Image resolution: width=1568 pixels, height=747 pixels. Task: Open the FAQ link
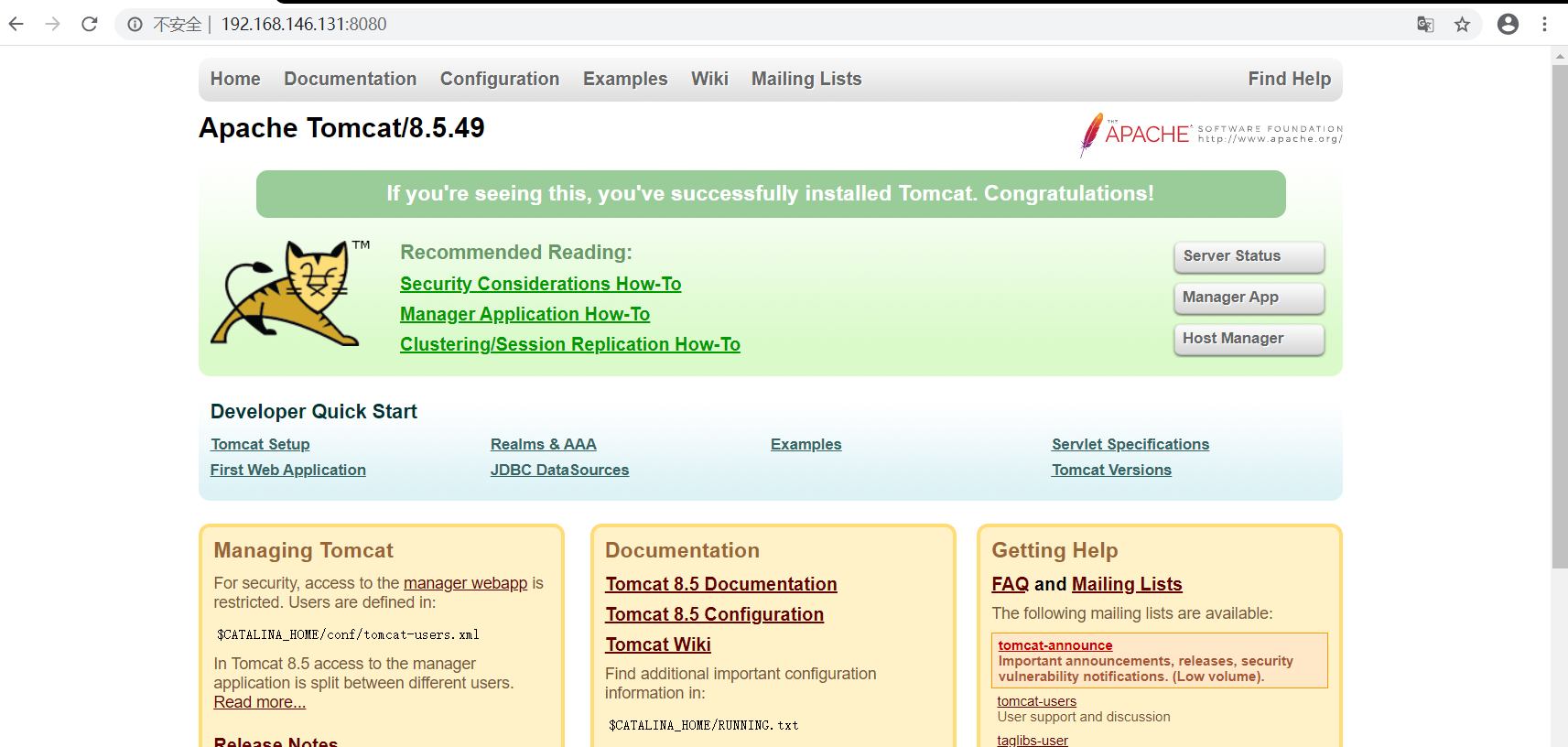point(1010,584)
